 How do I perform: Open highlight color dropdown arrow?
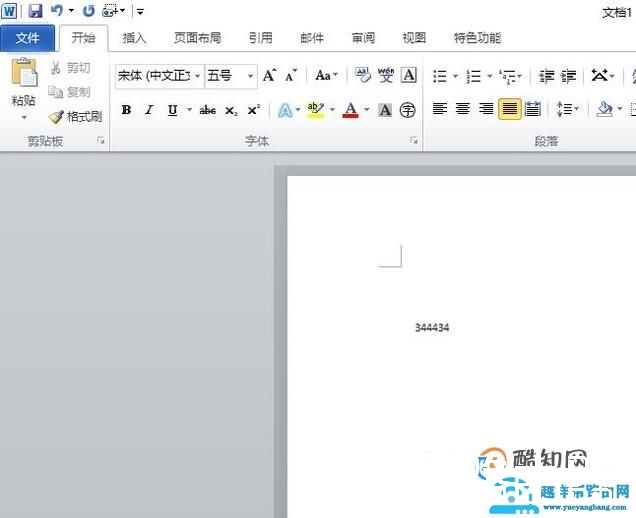click(332, 110)
